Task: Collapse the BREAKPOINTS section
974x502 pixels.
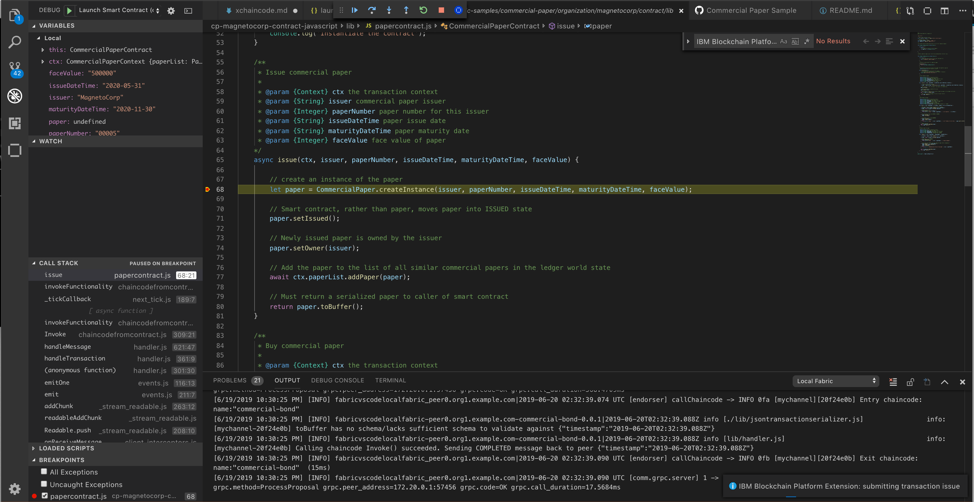Action: pos(115,460)
